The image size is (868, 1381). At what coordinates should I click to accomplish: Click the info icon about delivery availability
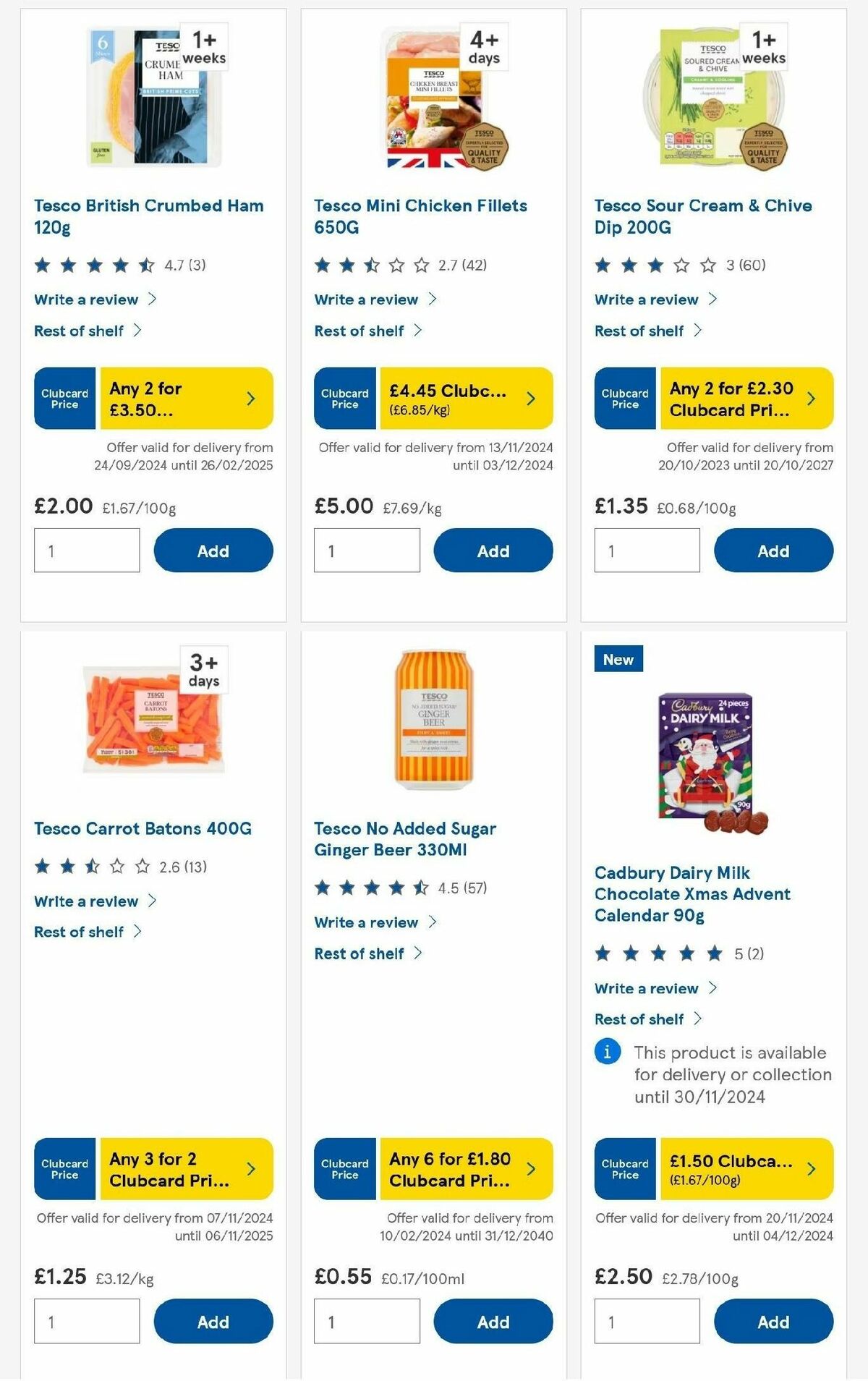point(607,1053)
